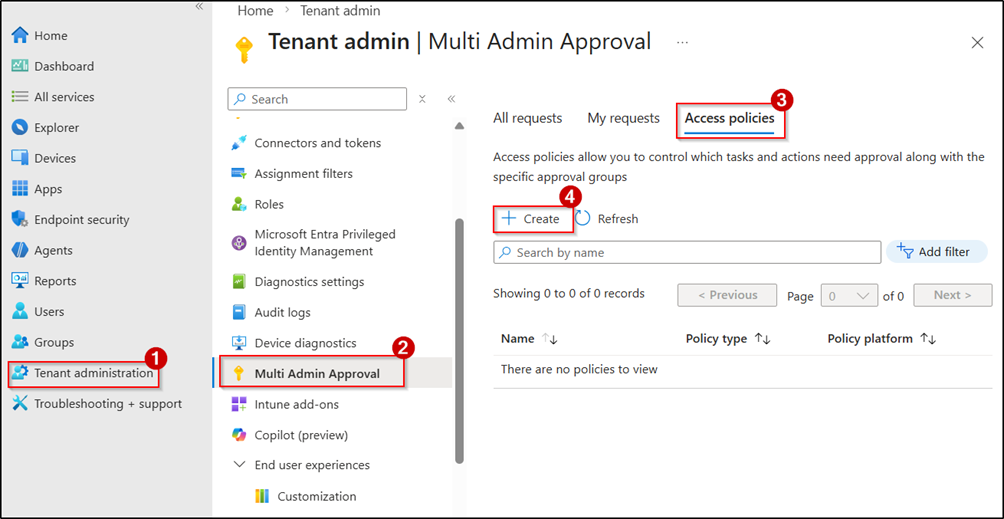Collapse the left navigation sidebar
Screen dimensions: 1004x519
tap(199, 7)
